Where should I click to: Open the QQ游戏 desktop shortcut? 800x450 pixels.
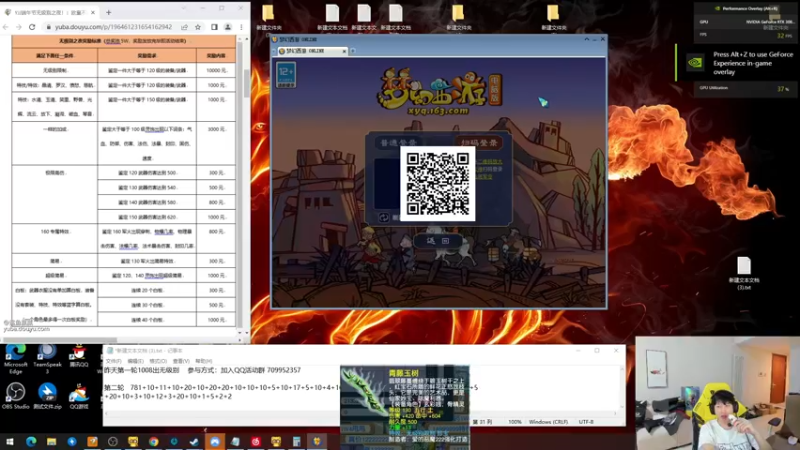[79, 396]
